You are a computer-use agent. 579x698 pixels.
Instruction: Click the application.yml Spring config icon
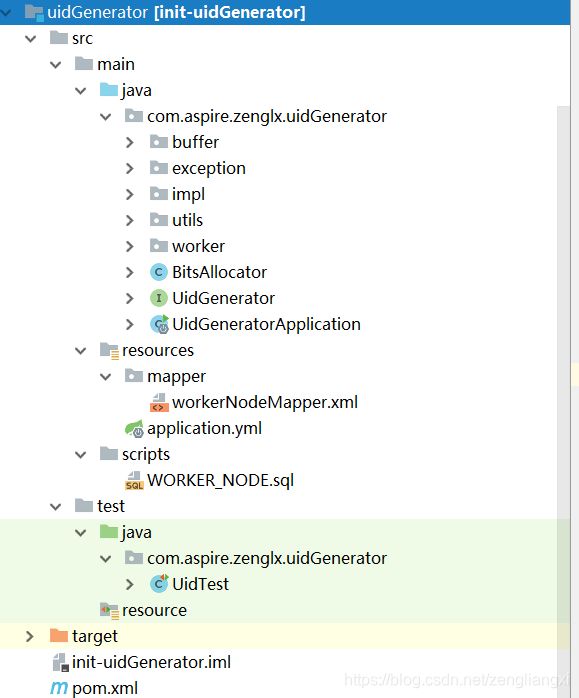tap(134, 429)
